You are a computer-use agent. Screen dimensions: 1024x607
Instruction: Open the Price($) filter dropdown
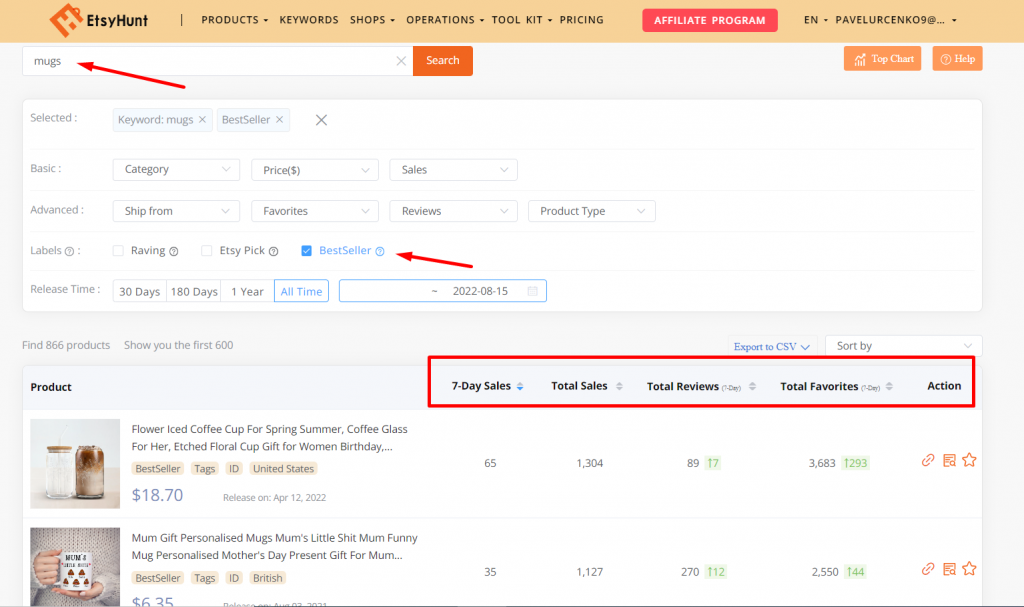(x=314, y=170)
